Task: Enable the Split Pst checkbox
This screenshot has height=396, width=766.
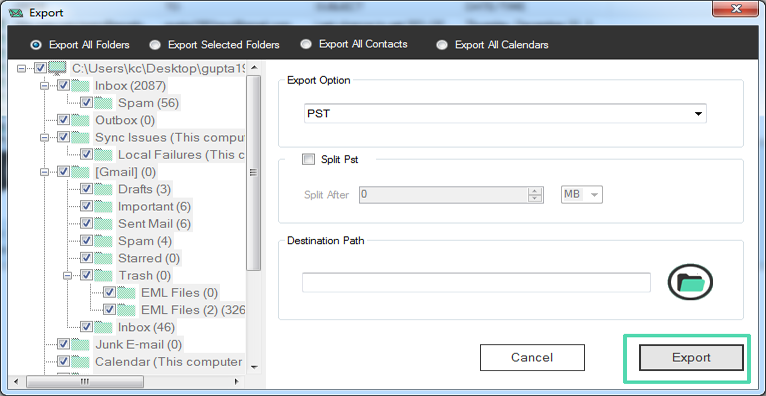Action: pyautogui.click(x=308, y=159)
